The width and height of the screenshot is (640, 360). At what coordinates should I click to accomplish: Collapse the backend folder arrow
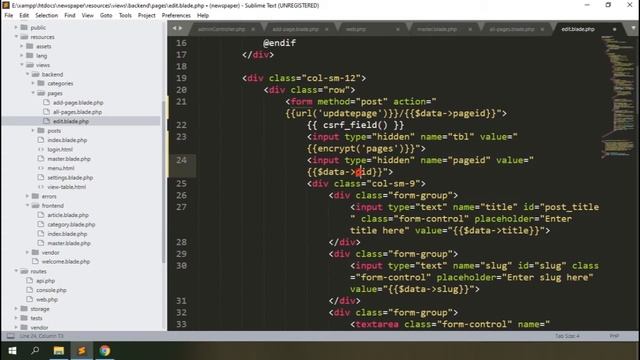pyautogui.click(x=27, y=74)
